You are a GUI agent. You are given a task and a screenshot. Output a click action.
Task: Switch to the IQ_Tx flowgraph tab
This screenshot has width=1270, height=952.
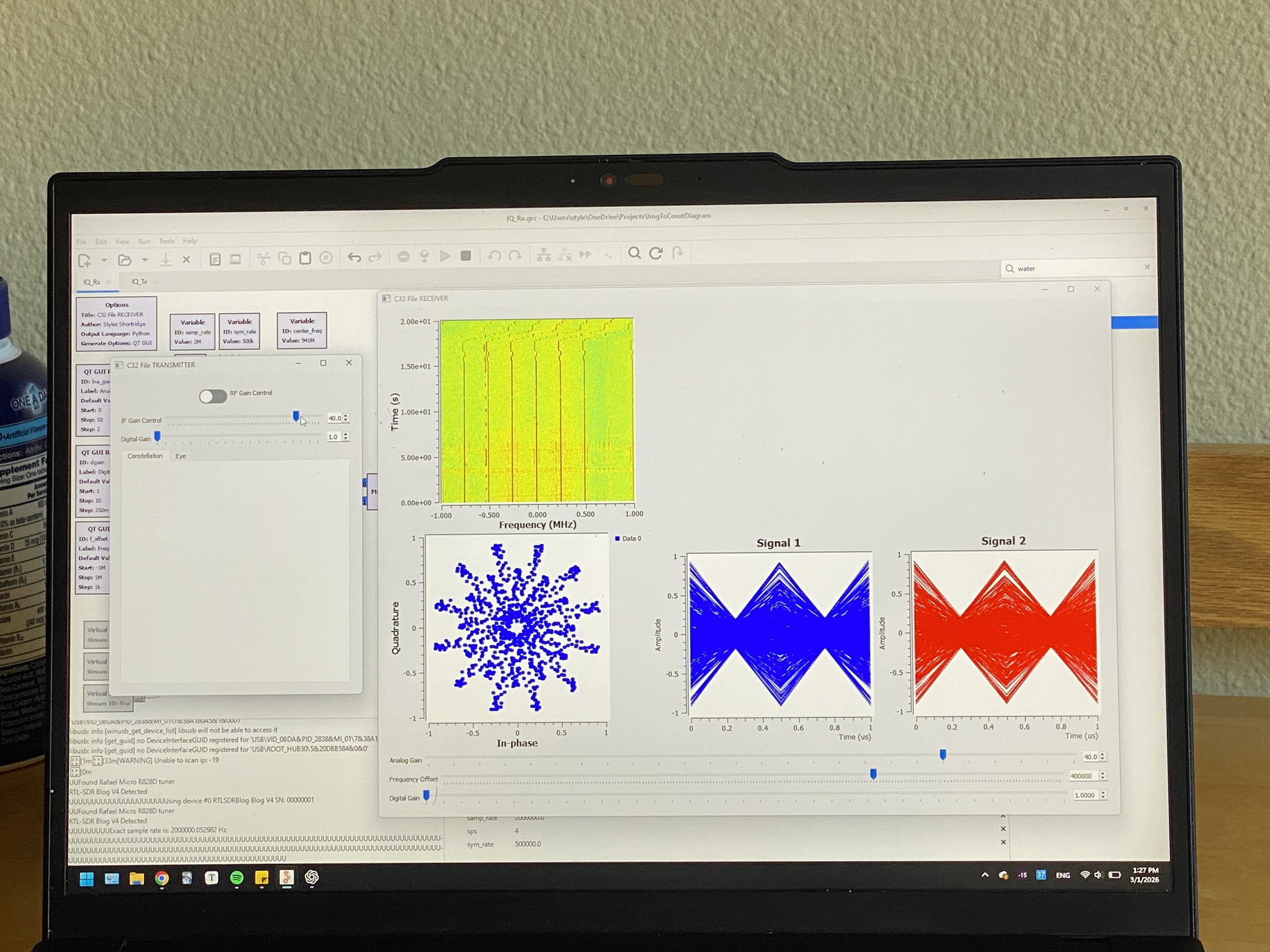(x=139, y=281)
